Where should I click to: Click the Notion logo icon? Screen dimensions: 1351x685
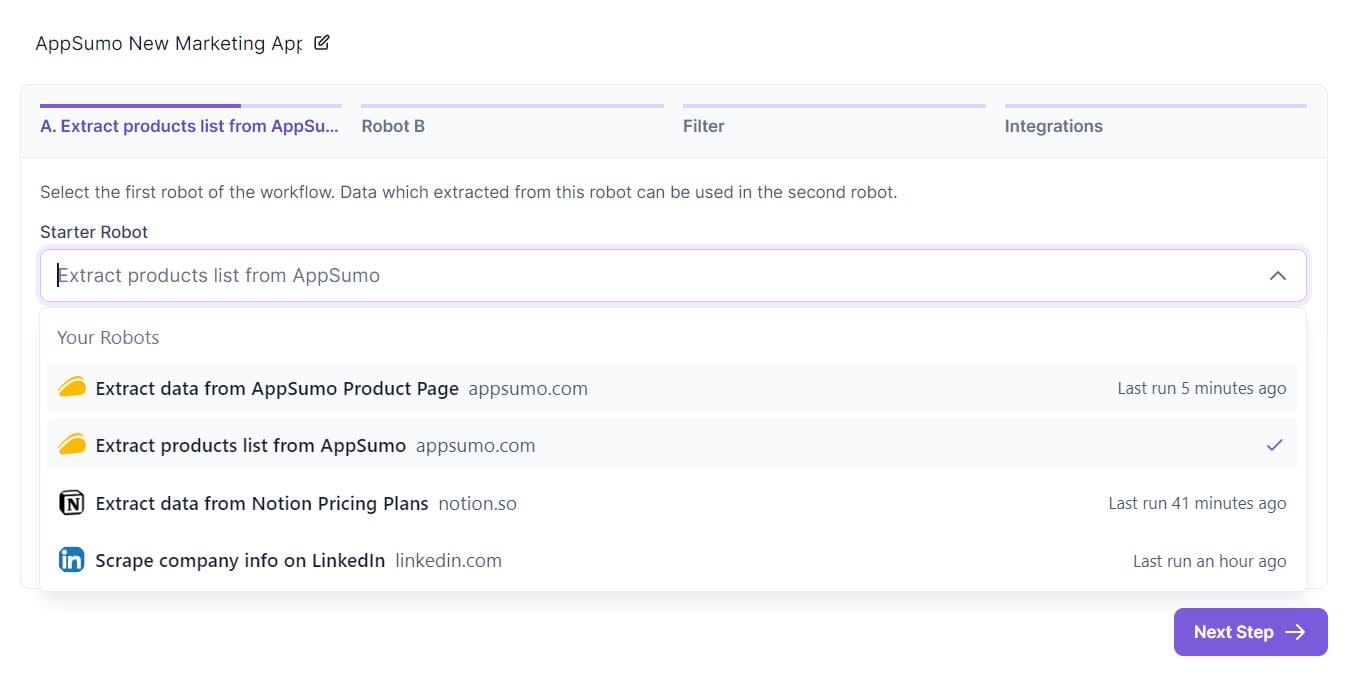tap(72, 503)
